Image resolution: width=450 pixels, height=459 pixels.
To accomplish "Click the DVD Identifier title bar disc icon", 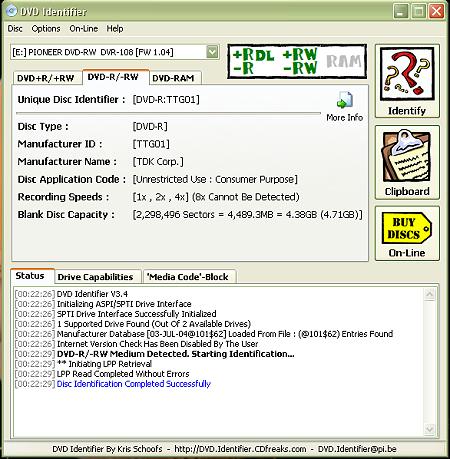I will pos(11,11).
